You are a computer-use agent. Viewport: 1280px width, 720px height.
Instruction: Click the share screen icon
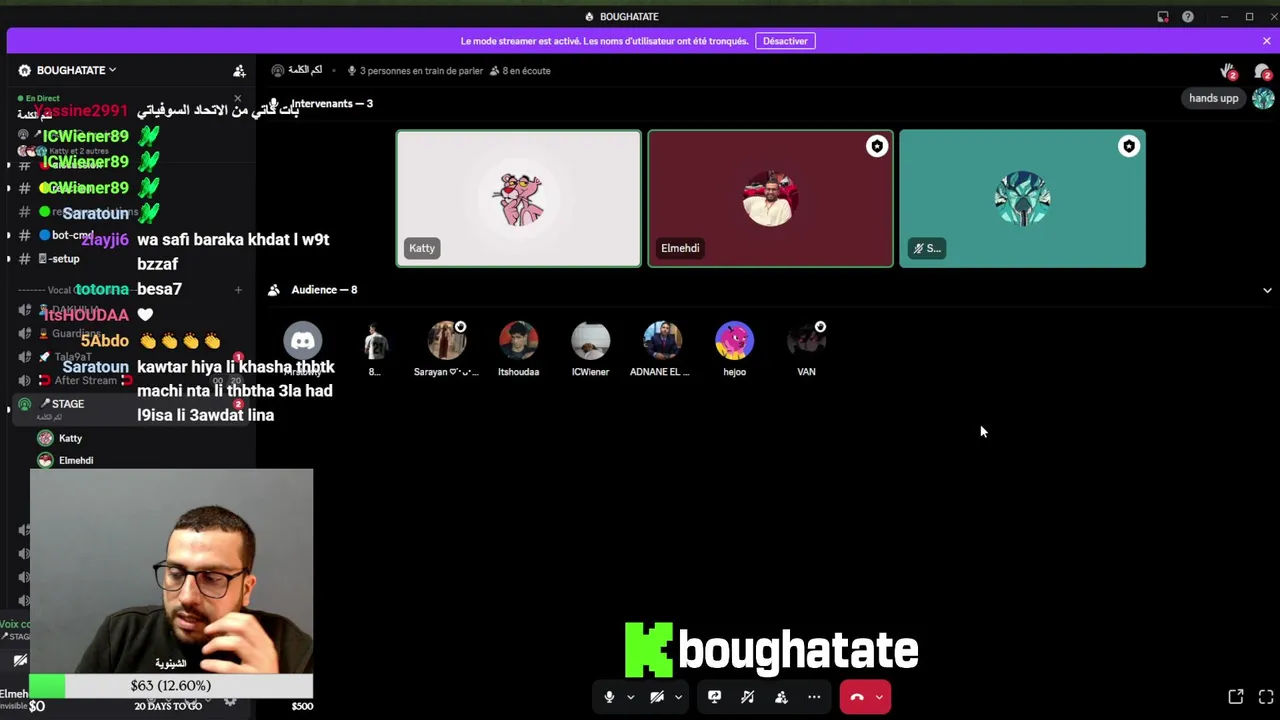click(x=714, y=697)
